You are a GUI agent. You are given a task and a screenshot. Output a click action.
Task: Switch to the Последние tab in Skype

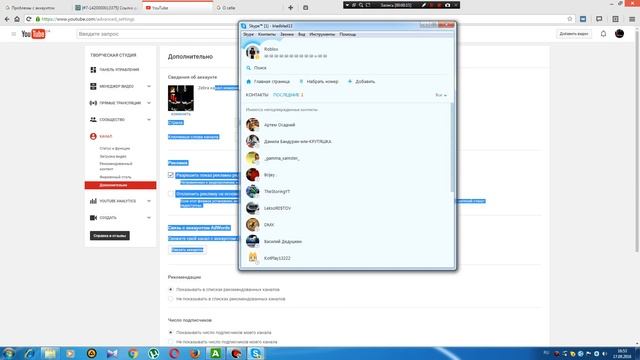(288, 95)
